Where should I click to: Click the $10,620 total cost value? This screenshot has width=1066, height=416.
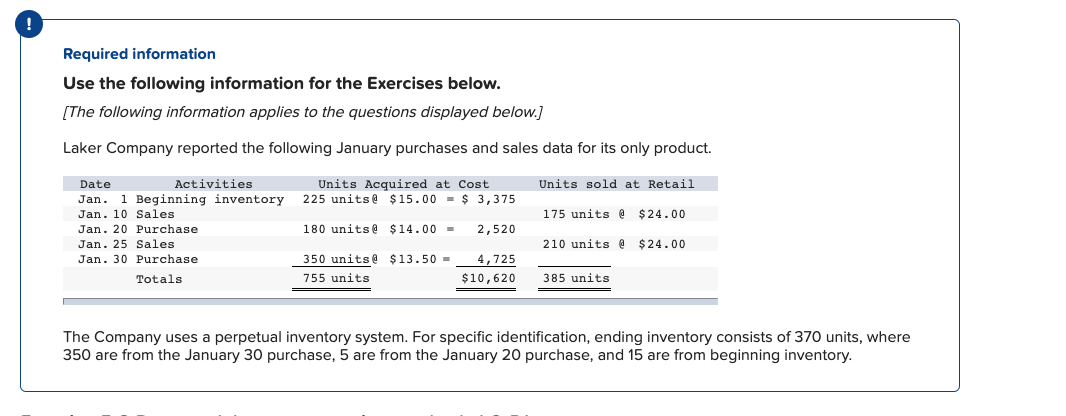[488, 278]
